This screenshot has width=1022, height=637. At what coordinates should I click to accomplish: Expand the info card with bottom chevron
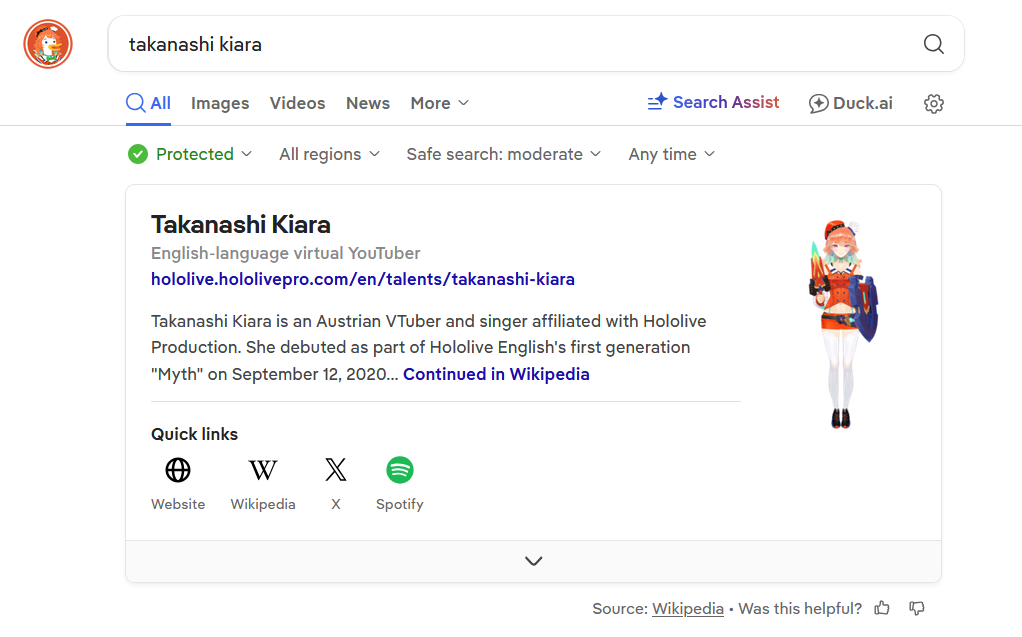pos(533,561)
